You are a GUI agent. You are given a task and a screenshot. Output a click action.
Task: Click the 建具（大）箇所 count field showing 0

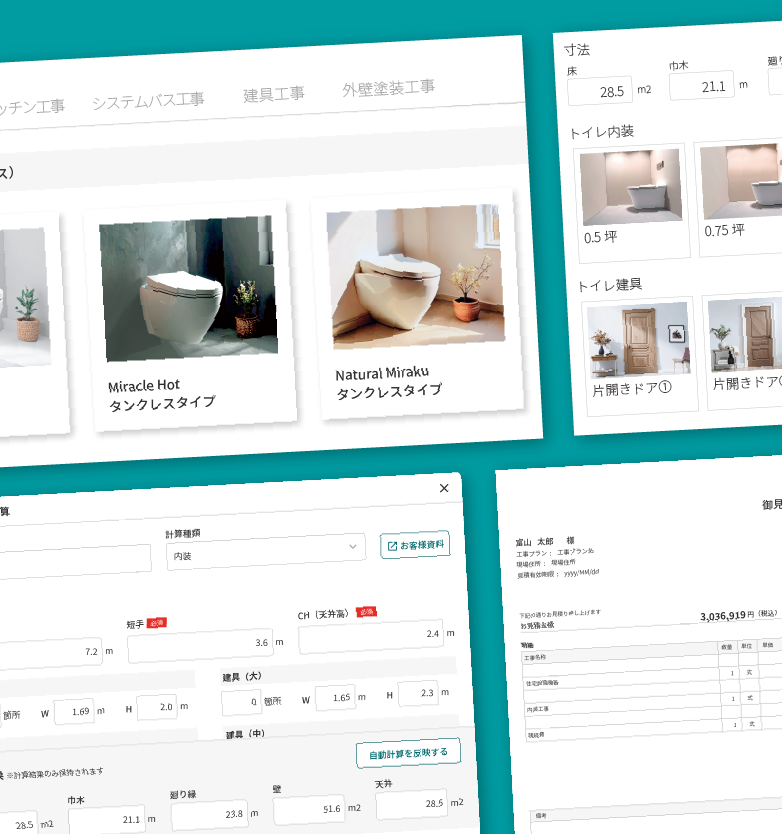(242, 703)
